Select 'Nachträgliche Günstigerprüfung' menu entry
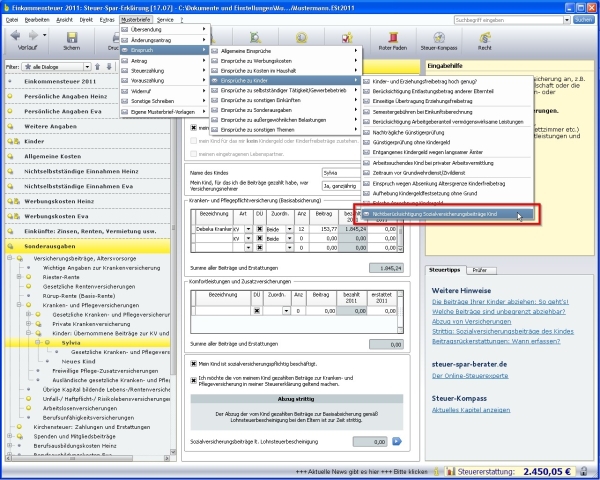This screenshot has width=600, height=480. tap(447, 132)
